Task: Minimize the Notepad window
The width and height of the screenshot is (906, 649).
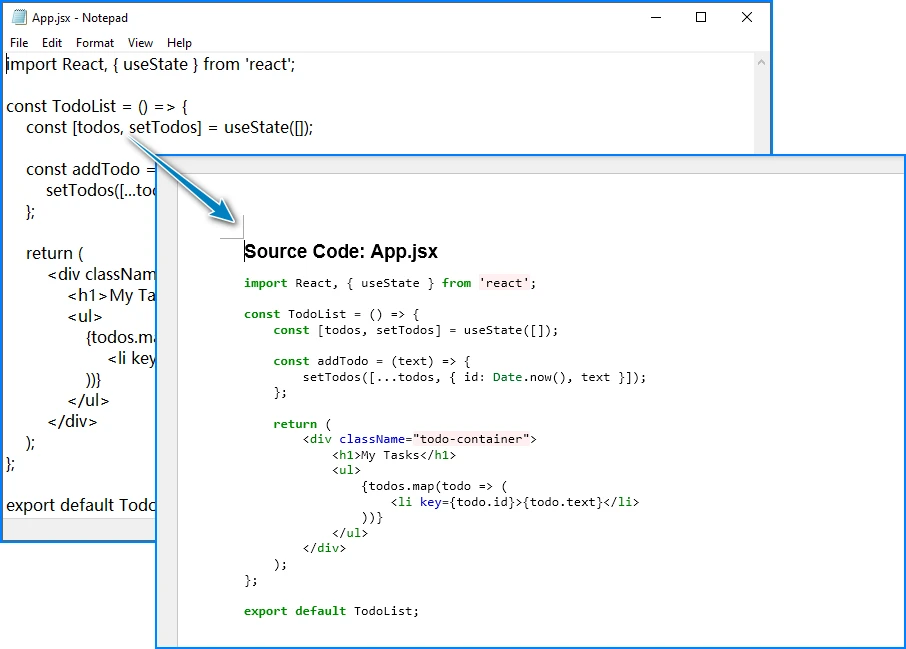Action: point(656,17)
